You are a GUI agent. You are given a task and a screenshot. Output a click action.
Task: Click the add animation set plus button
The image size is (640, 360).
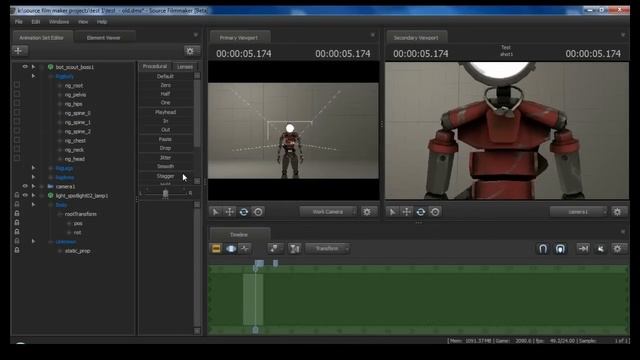tap(19, 51)
